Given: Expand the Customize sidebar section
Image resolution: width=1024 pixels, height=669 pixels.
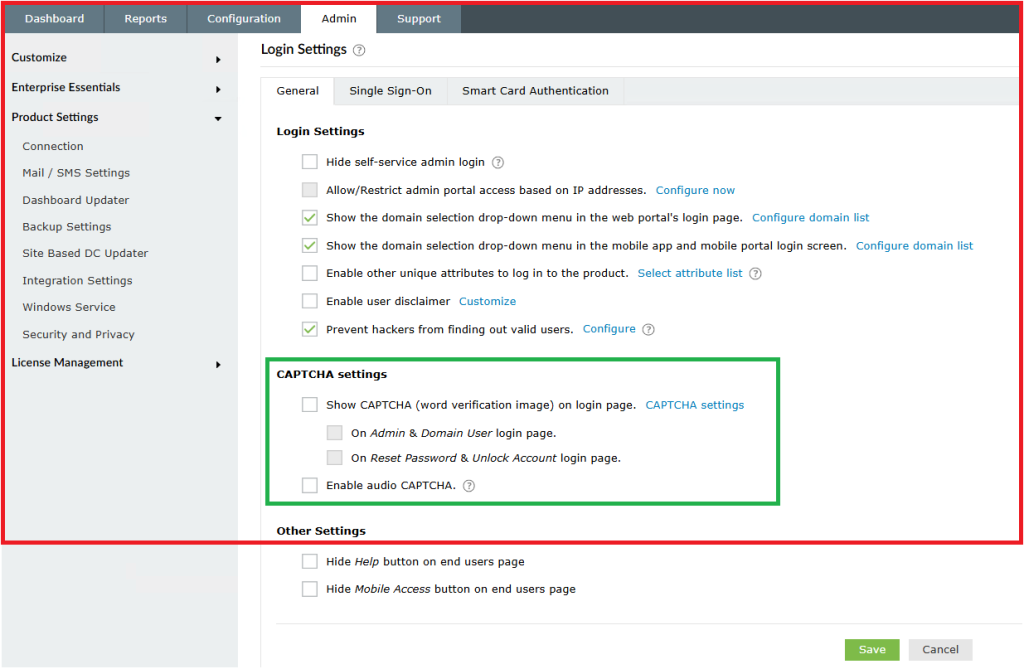Looking at the screenshot, I should click(x=218, y=59).
